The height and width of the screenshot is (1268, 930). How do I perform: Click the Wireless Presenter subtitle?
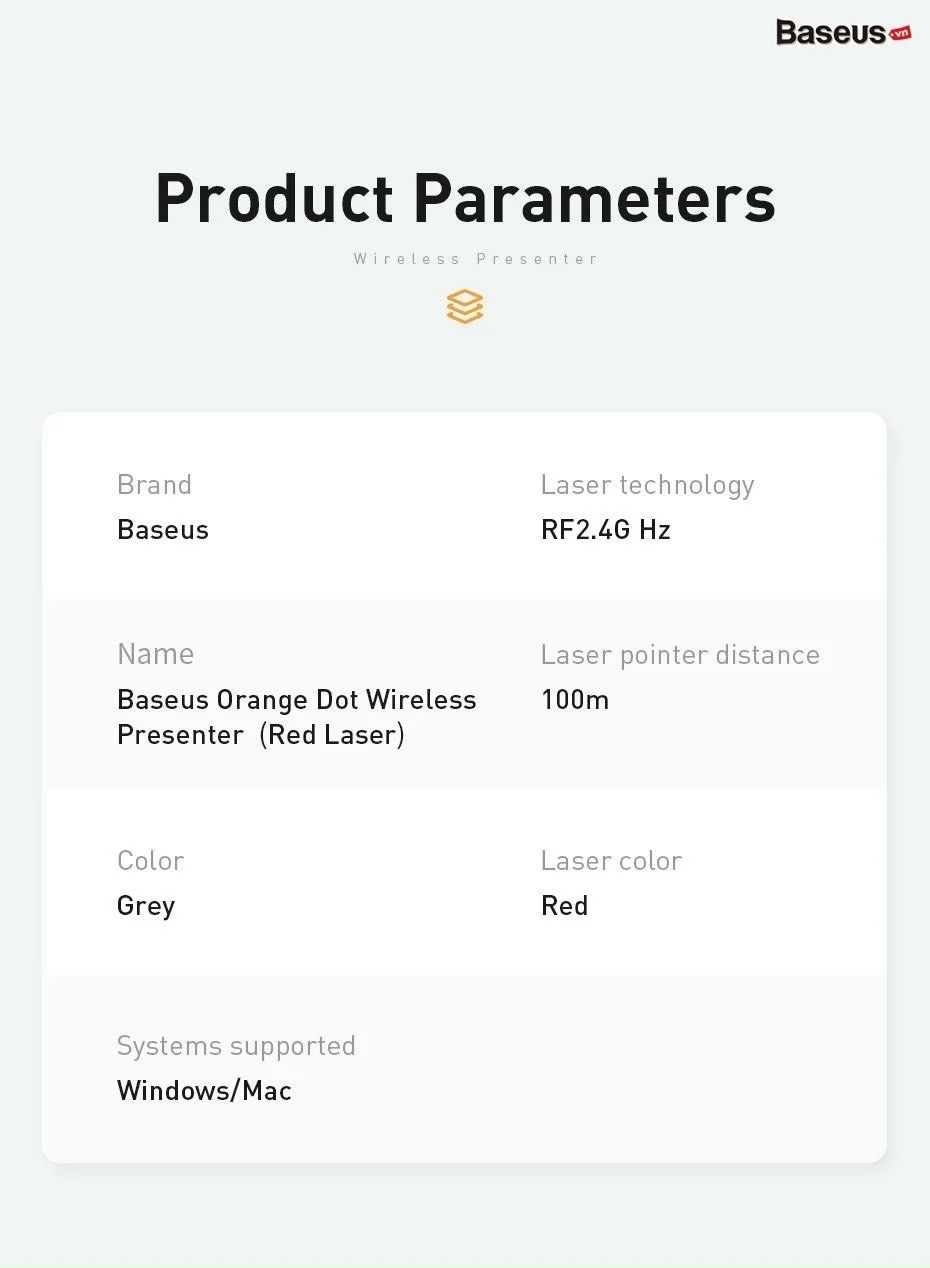(476, 259)
